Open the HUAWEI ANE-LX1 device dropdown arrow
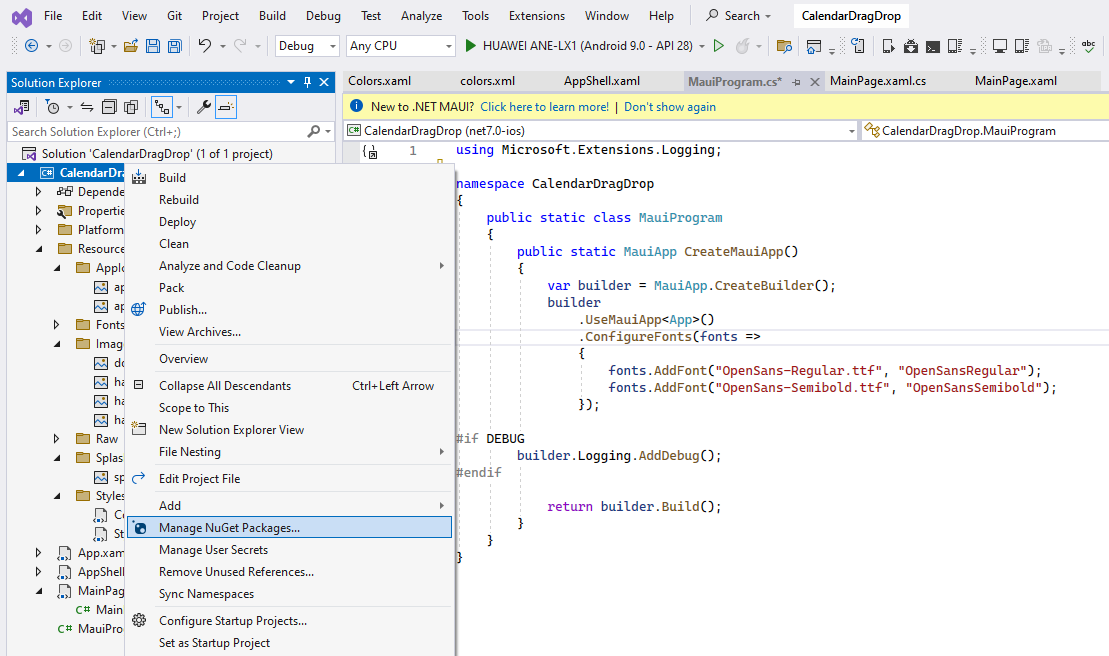Screen dimensions: 1109x656 (702, 46)
